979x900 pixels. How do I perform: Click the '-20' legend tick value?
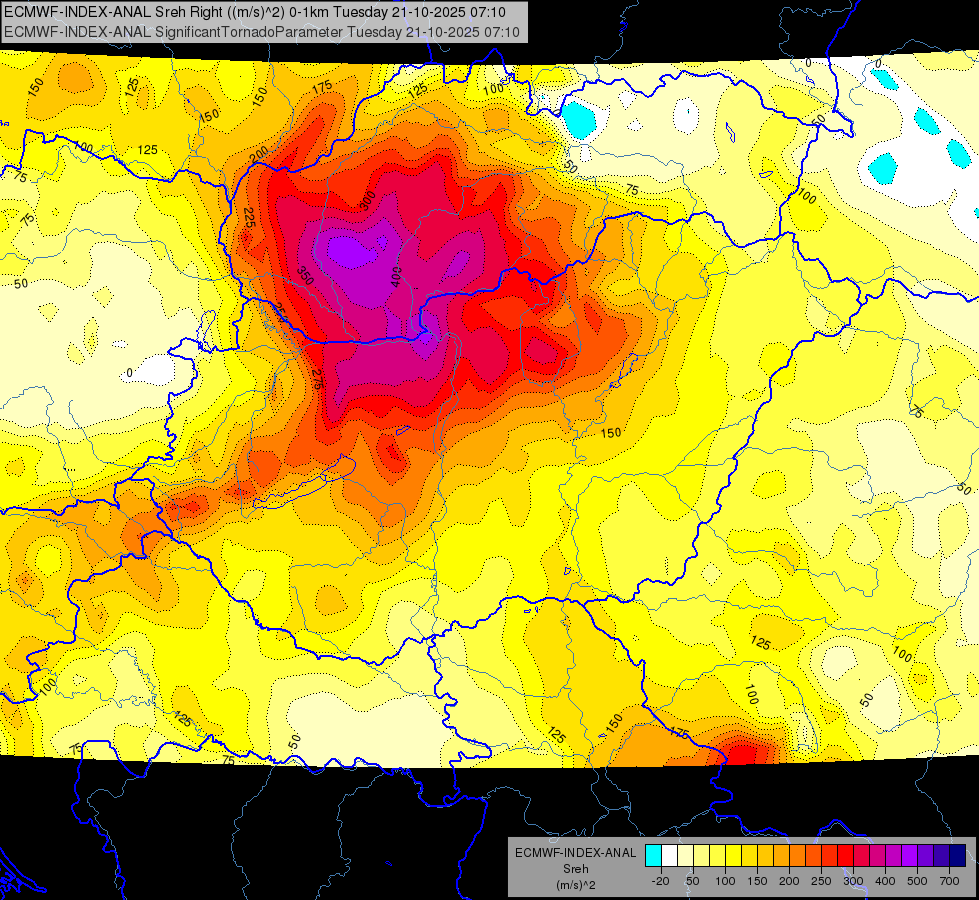pyautogui.click(x=661, y=881)
